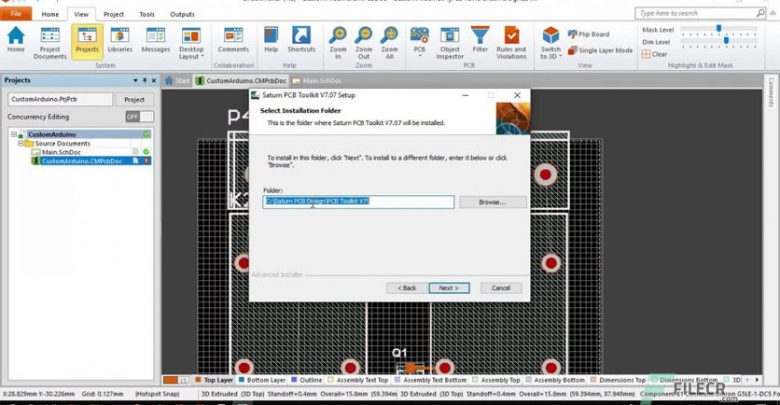This screenshot has height=405, width=780.
Task: Open Desktop Layout dropdown
Action: click(x=191, y=43)
